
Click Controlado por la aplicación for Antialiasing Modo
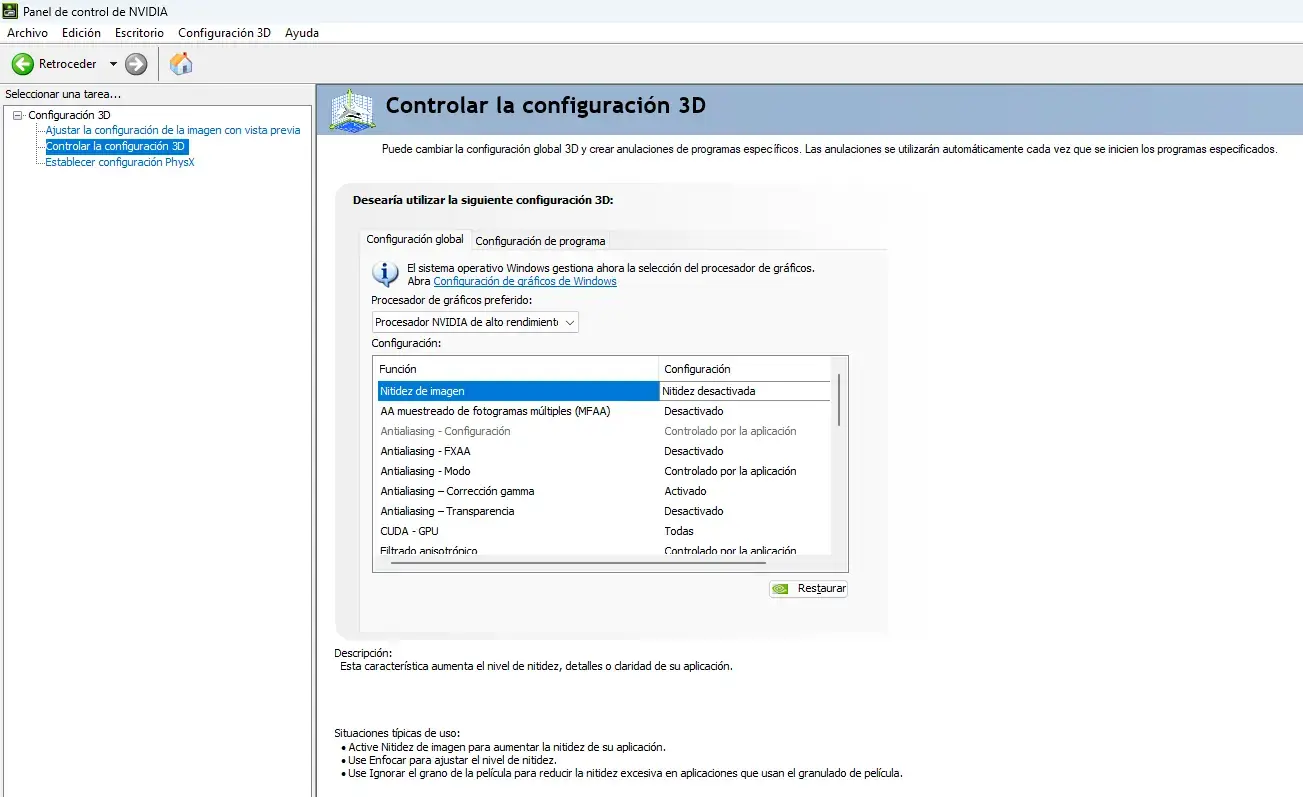730,471
